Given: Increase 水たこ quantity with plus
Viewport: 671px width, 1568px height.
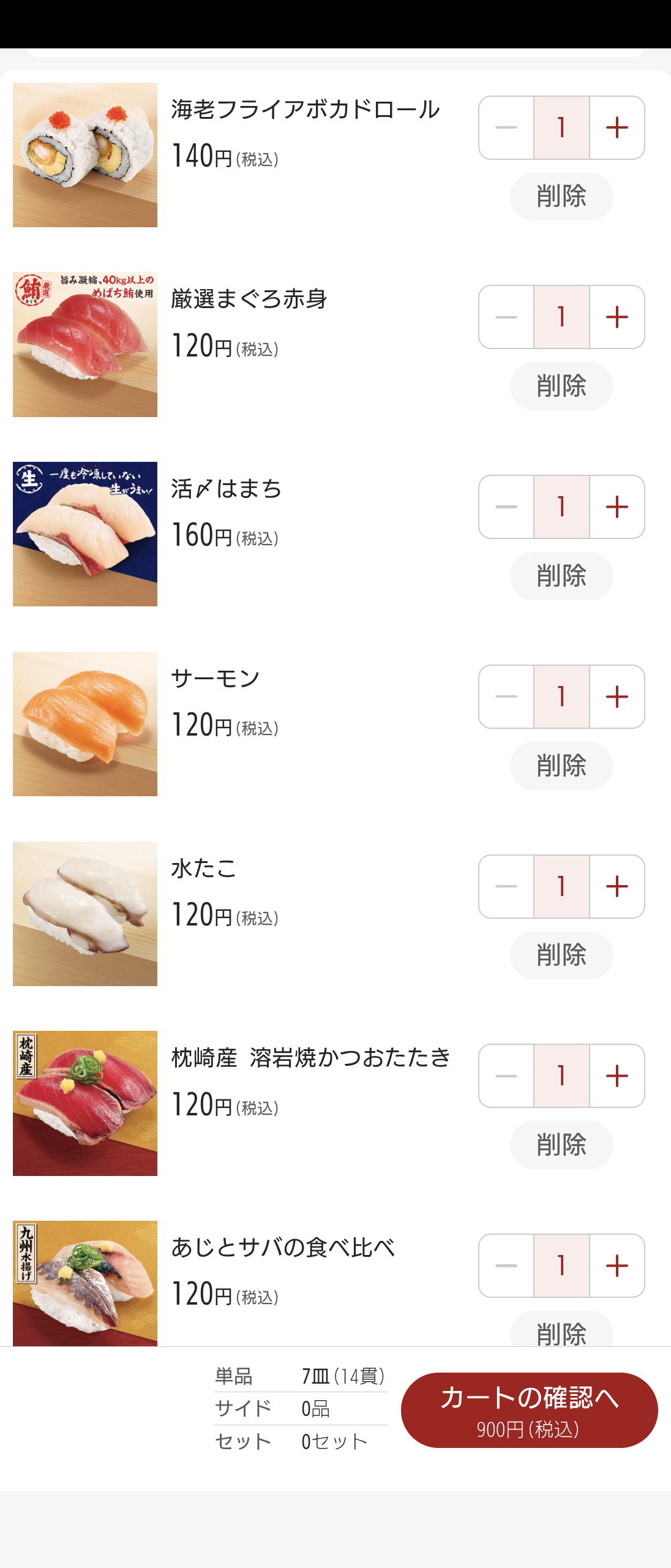Looking at the screenshot, I should click(617, 886).
